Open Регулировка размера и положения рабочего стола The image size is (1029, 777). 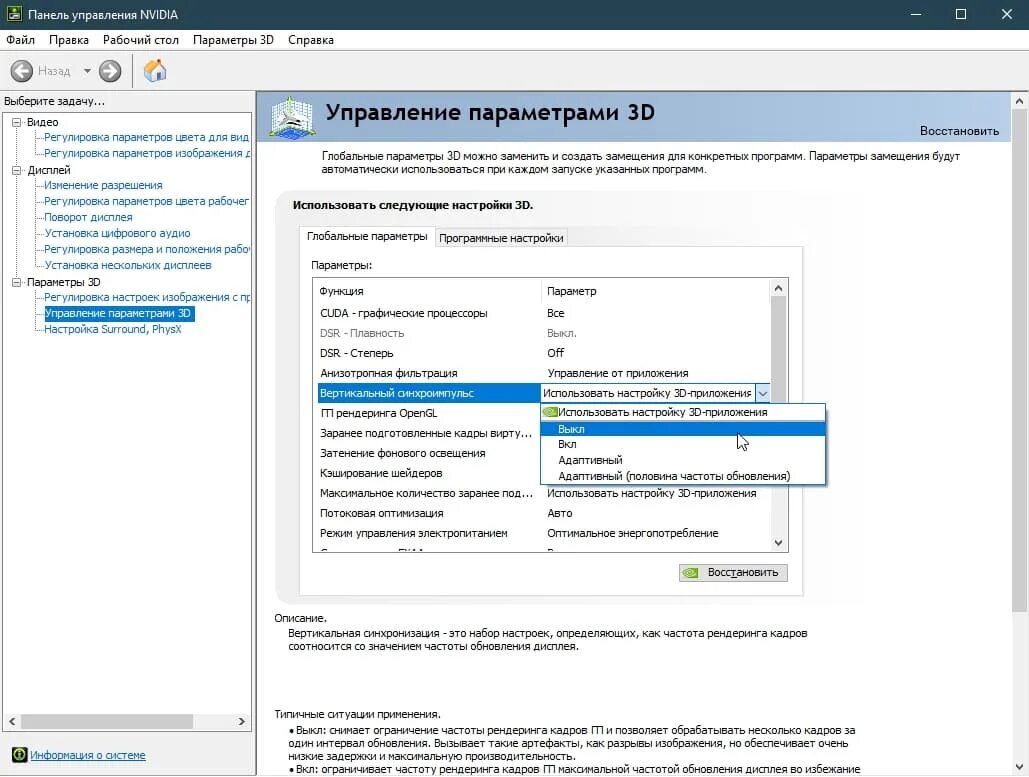tap(146, 249)
